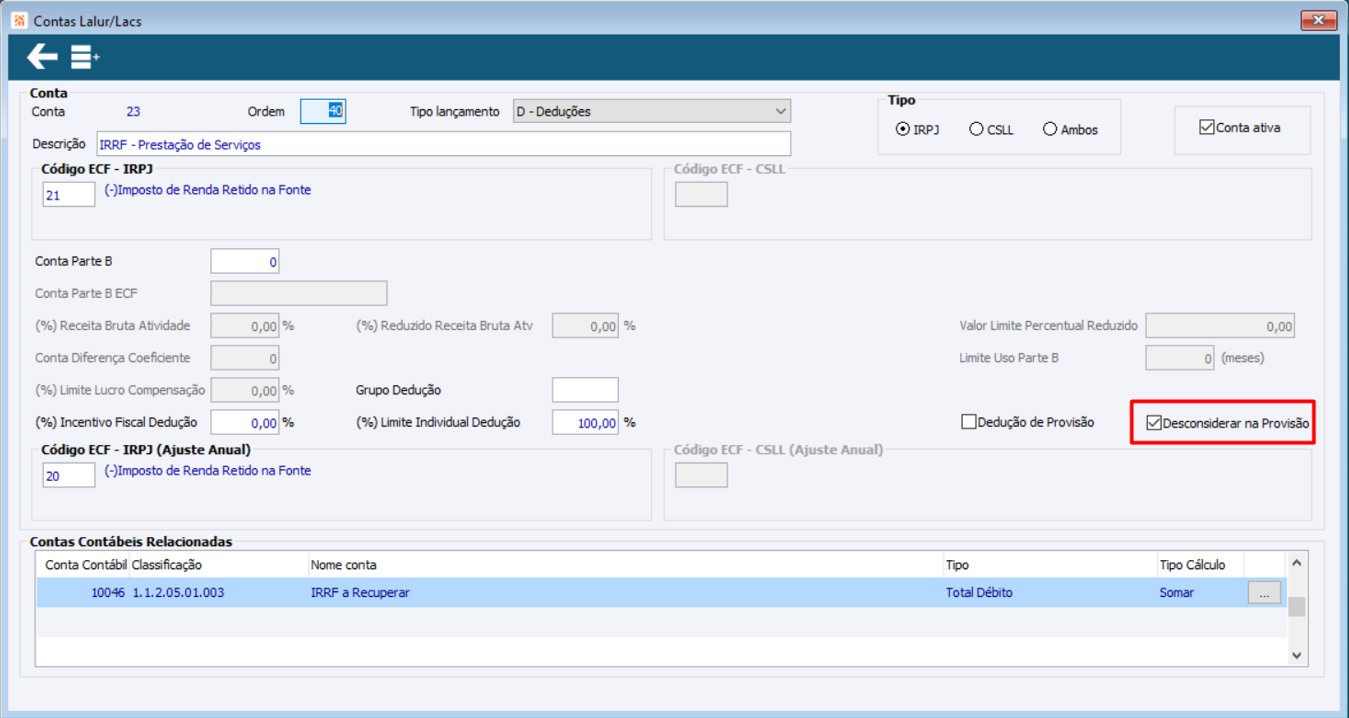Close the Contas Lalur/Lacs window
Viewport: 1349px width, 718px height.
[1319, 20]
